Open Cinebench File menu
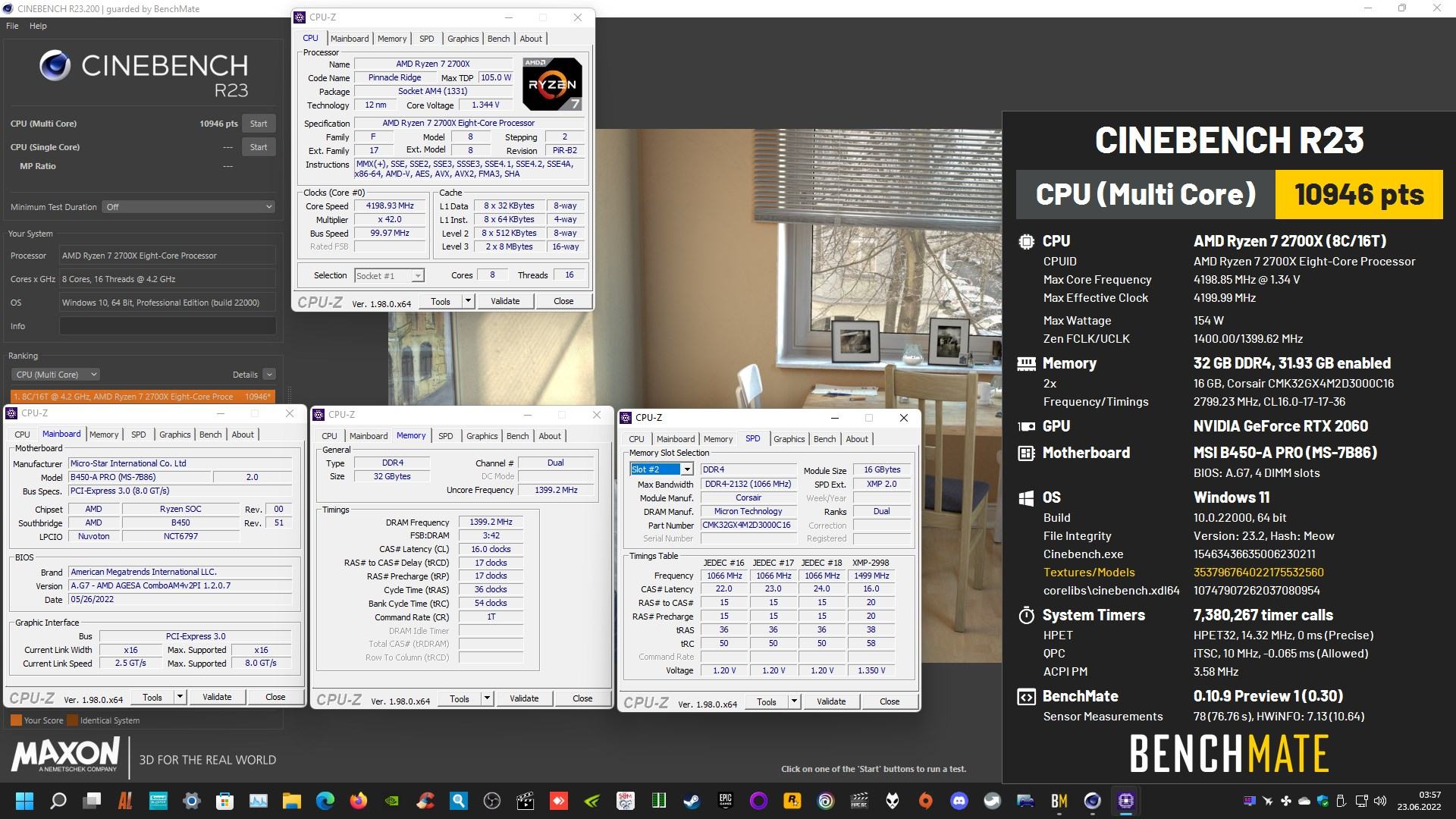Viewport: 1456px width, 819px height. pos(12,26)
